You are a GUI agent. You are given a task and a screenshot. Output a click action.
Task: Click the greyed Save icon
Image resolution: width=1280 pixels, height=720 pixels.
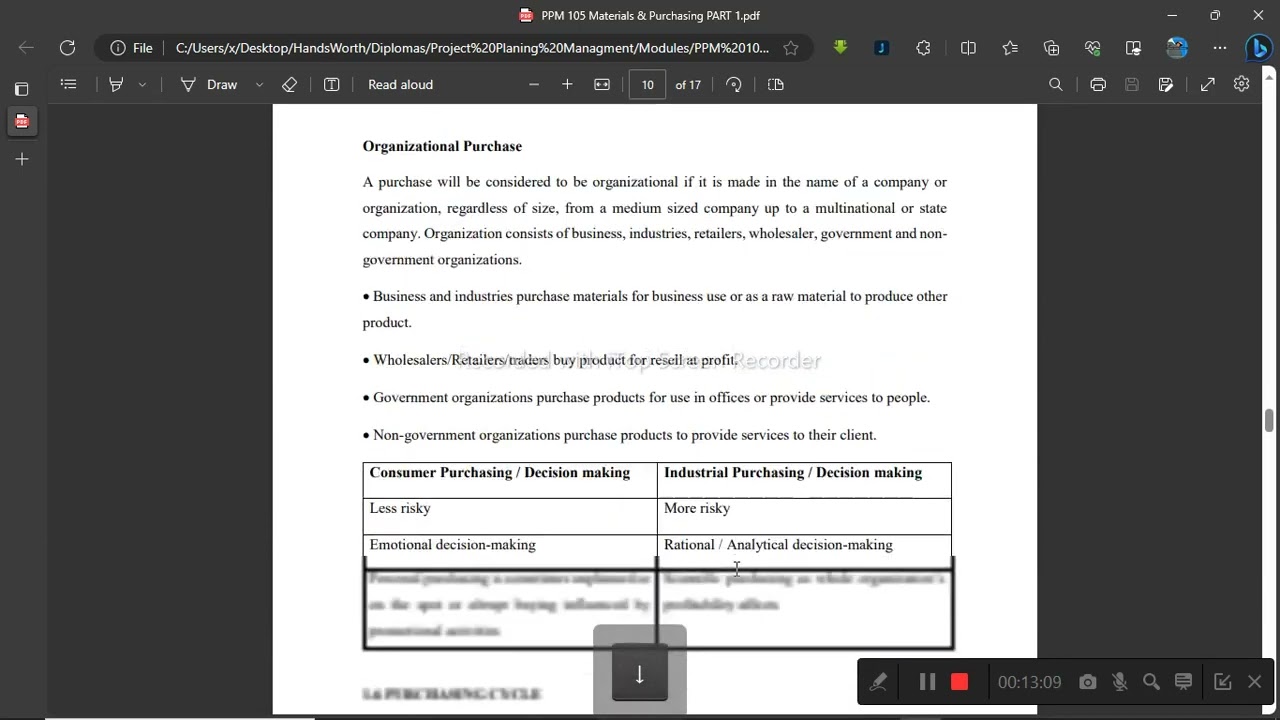[1132, 84]
